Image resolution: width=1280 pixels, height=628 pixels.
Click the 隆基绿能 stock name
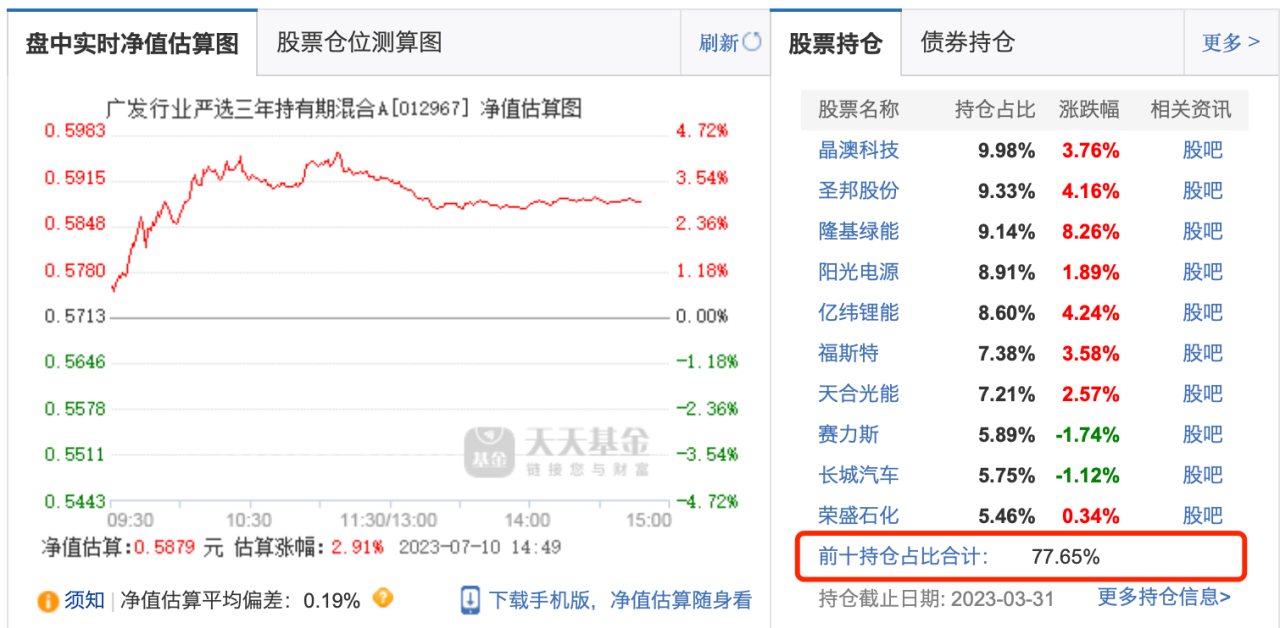click(858, 231)
